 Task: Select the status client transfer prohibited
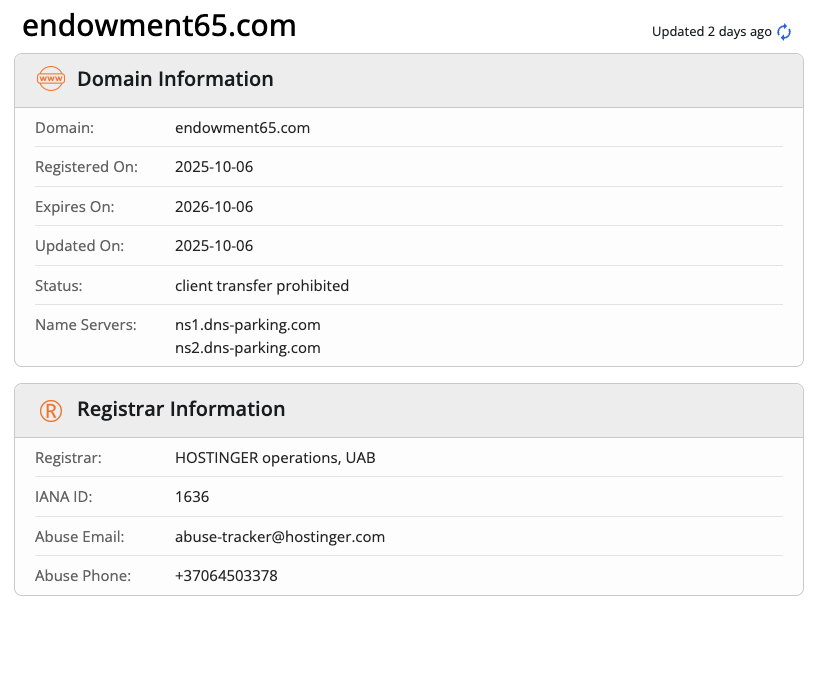click(x=262, y=285)
